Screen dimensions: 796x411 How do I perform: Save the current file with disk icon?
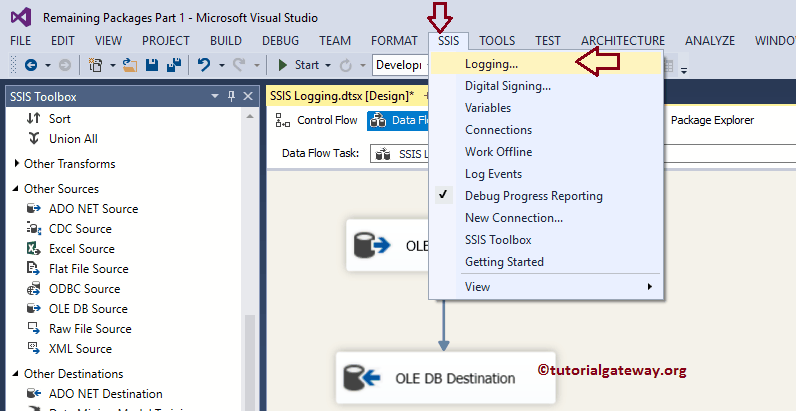pos(152,65)
